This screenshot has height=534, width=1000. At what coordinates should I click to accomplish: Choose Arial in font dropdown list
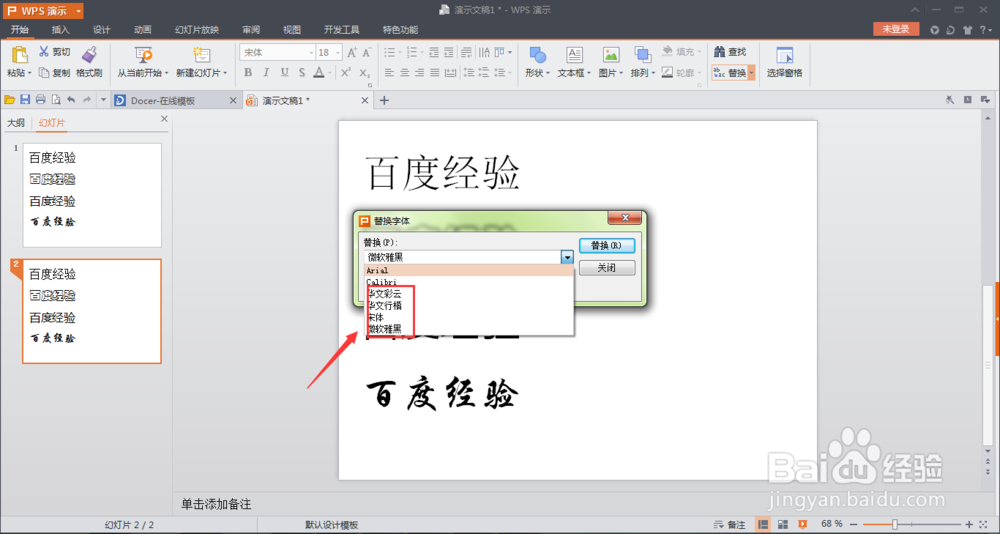[469, 271]
